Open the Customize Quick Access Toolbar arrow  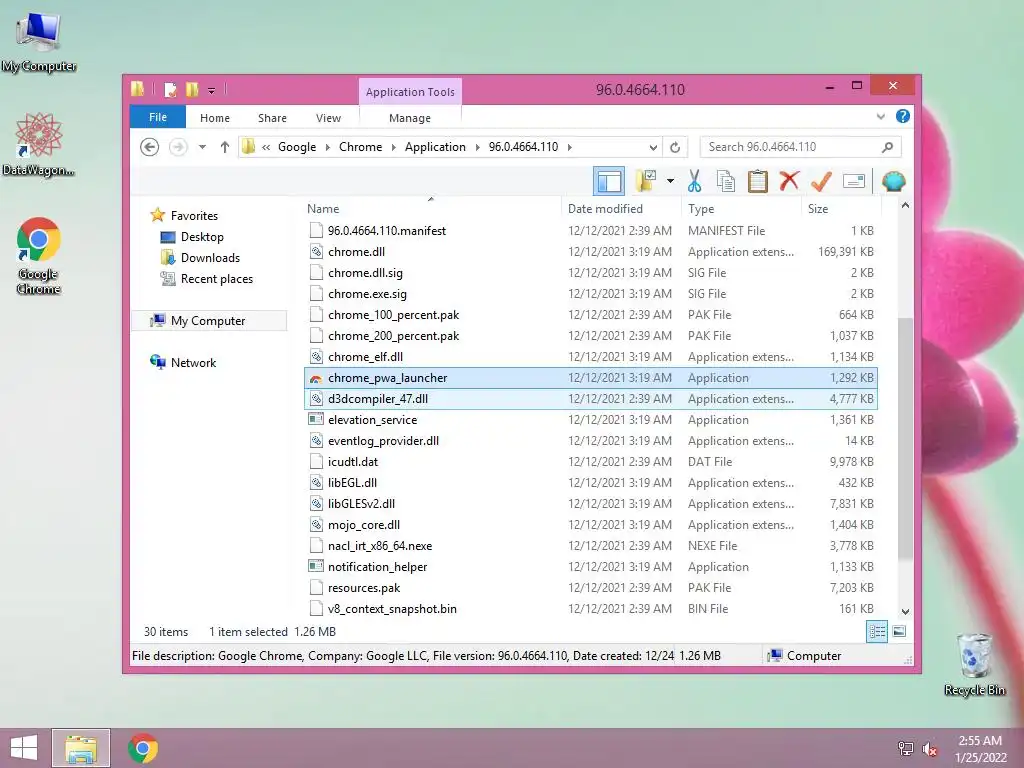coord(212,91)
